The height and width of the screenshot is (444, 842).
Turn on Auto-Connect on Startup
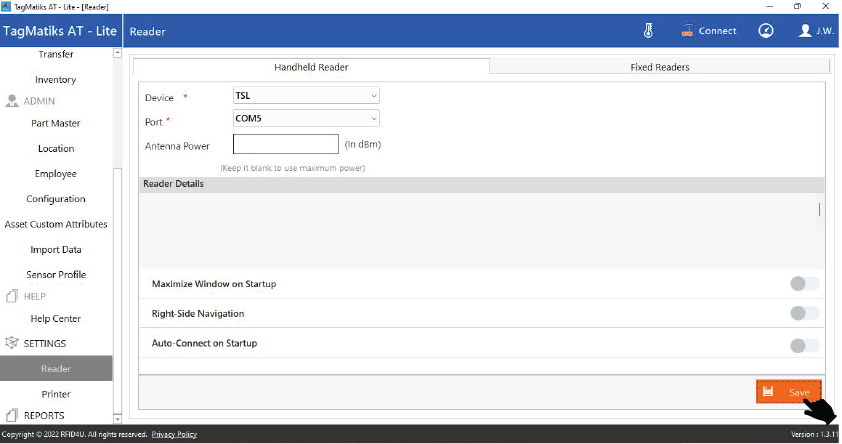click(x=804, y=346)
